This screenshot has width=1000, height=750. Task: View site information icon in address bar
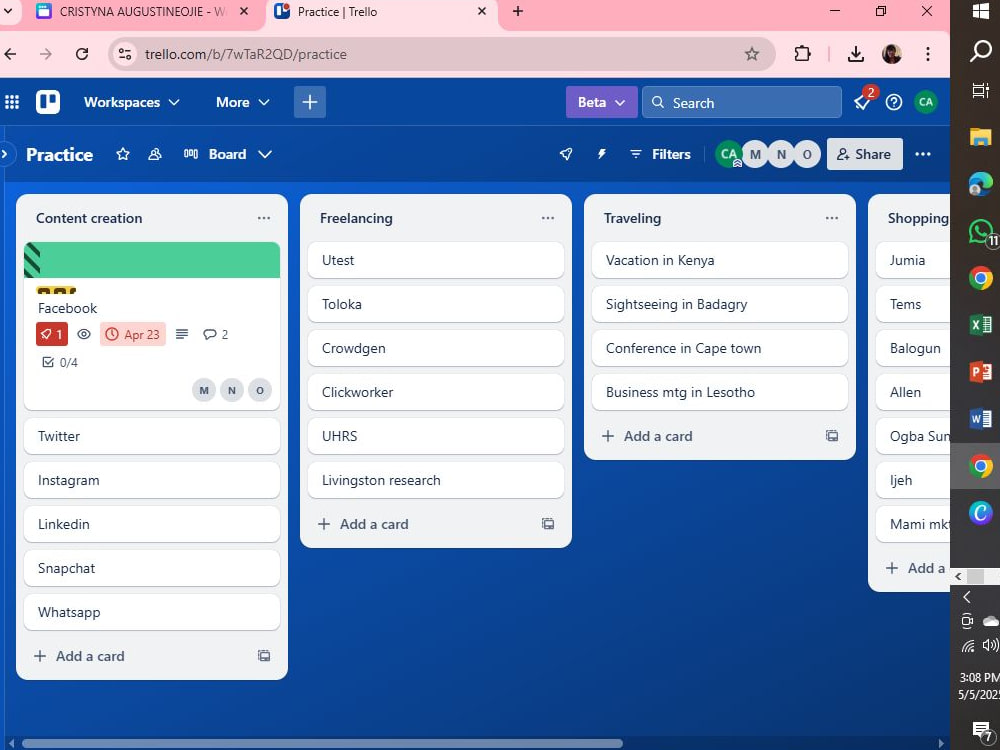pyautogui.click(x=125, y=54)
